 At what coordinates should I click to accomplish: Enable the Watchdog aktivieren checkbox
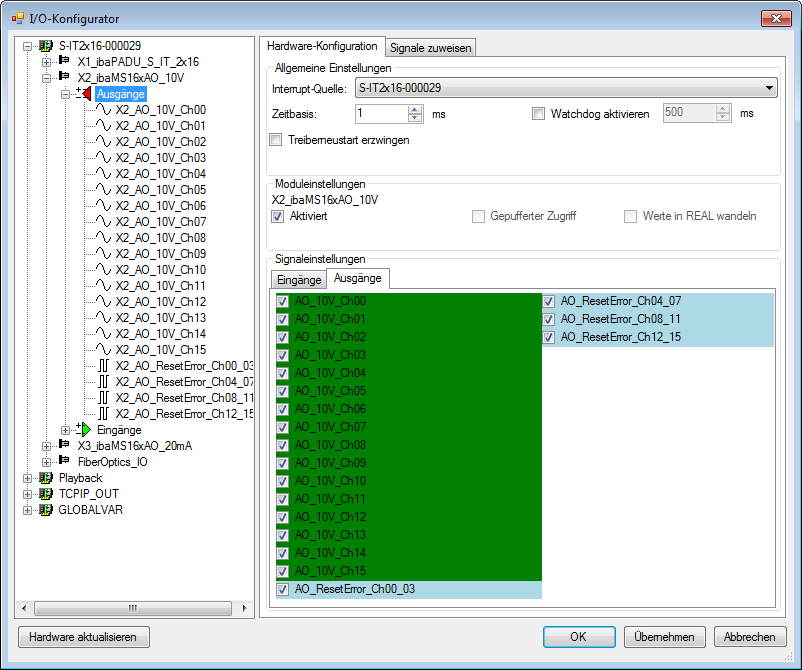point(539,114)
